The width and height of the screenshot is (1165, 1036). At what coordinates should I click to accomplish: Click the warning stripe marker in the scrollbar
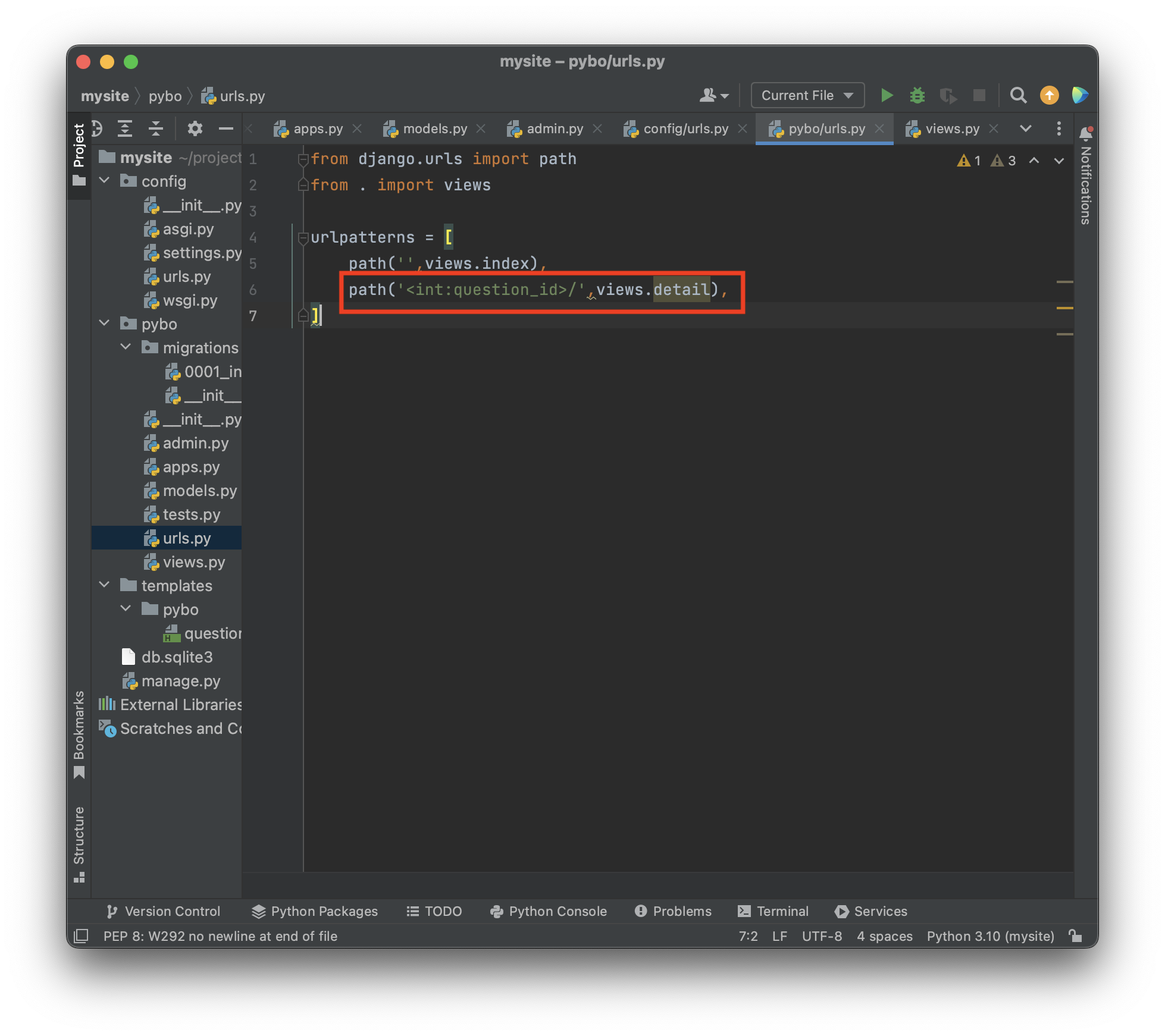(x=1064, y=308)
